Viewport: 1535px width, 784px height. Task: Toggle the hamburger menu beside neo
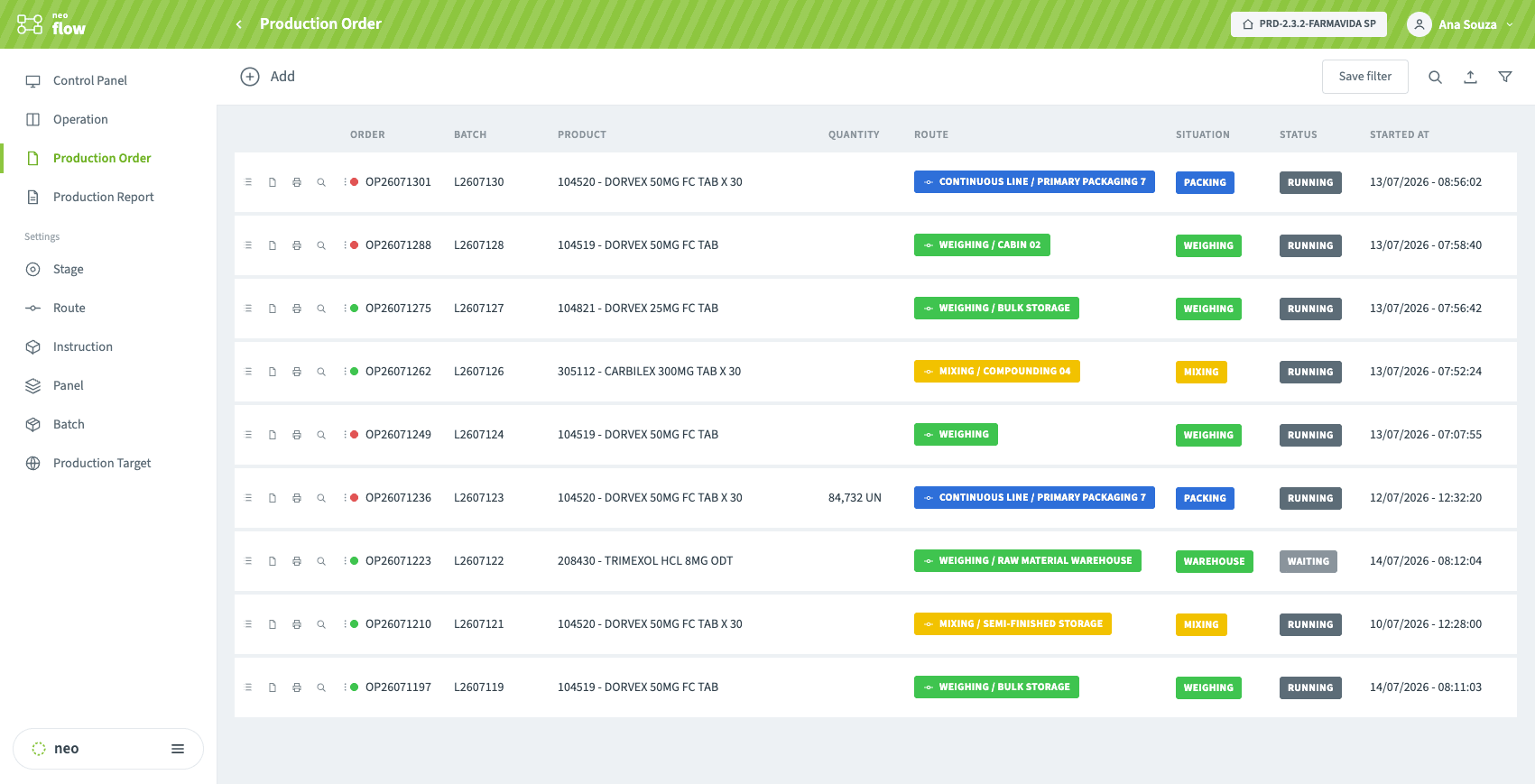coord(178,749)
